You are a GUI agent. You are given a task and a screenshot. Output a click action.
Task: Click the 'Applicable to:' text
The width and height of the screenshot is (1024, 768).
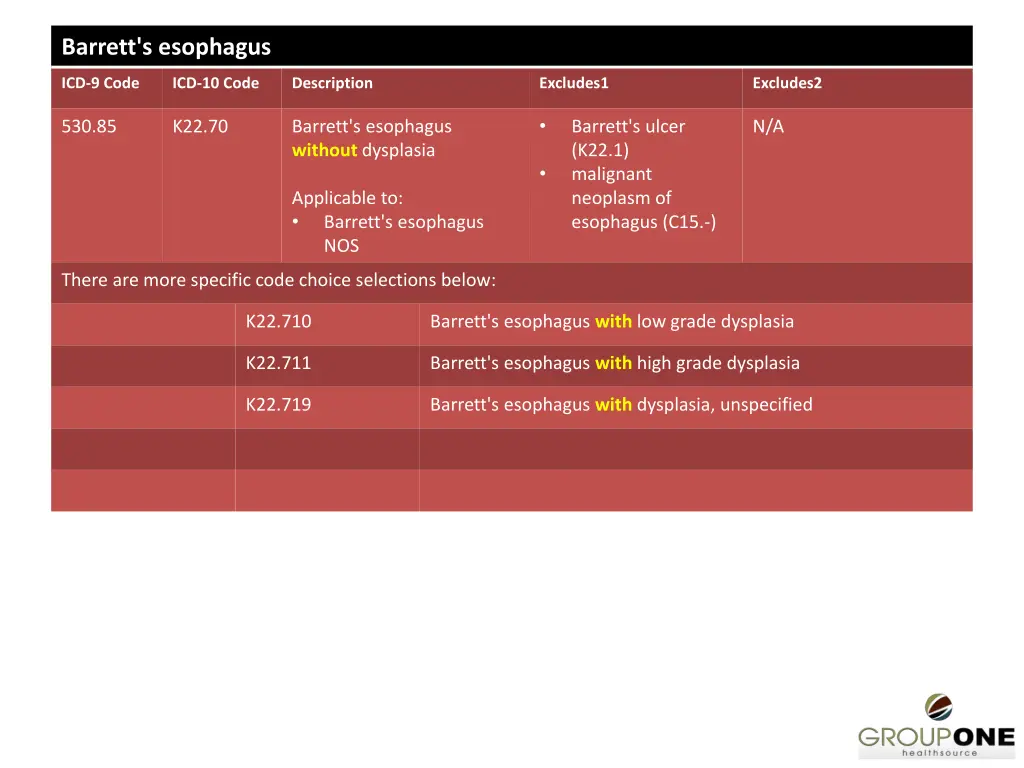click(x=347, y=198)
